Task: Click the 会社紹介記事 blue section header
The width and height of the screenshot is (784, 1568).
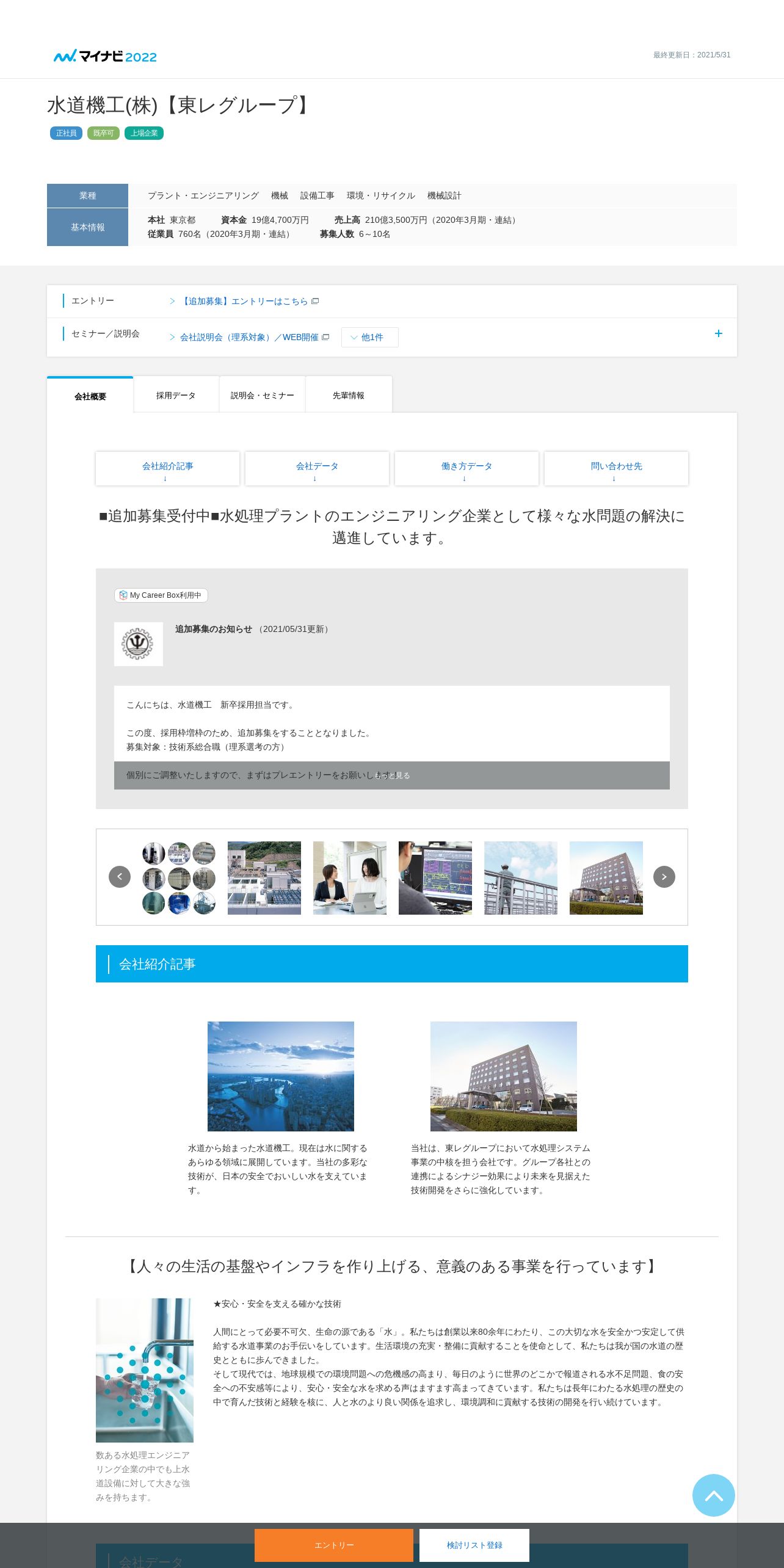Action: pos(392,964)
